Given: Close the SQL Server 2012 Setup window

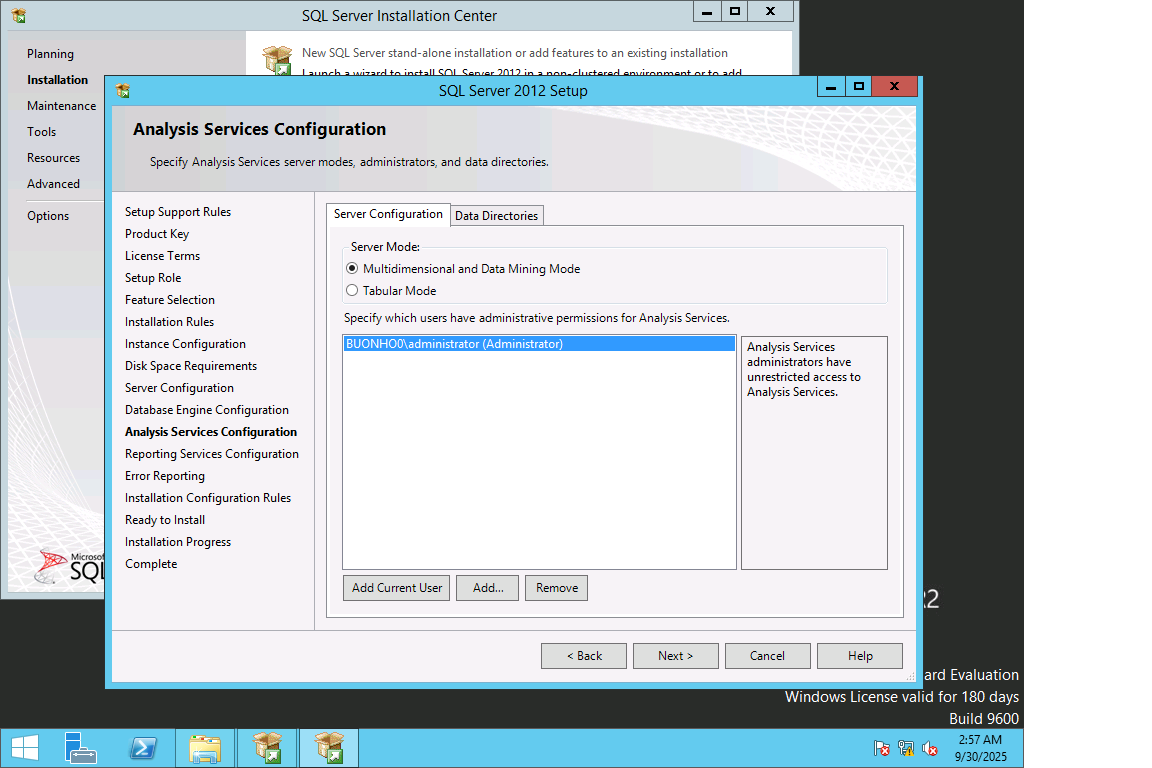Looking at the screenshot, I should pyautogui.click(x=894, y=86).
